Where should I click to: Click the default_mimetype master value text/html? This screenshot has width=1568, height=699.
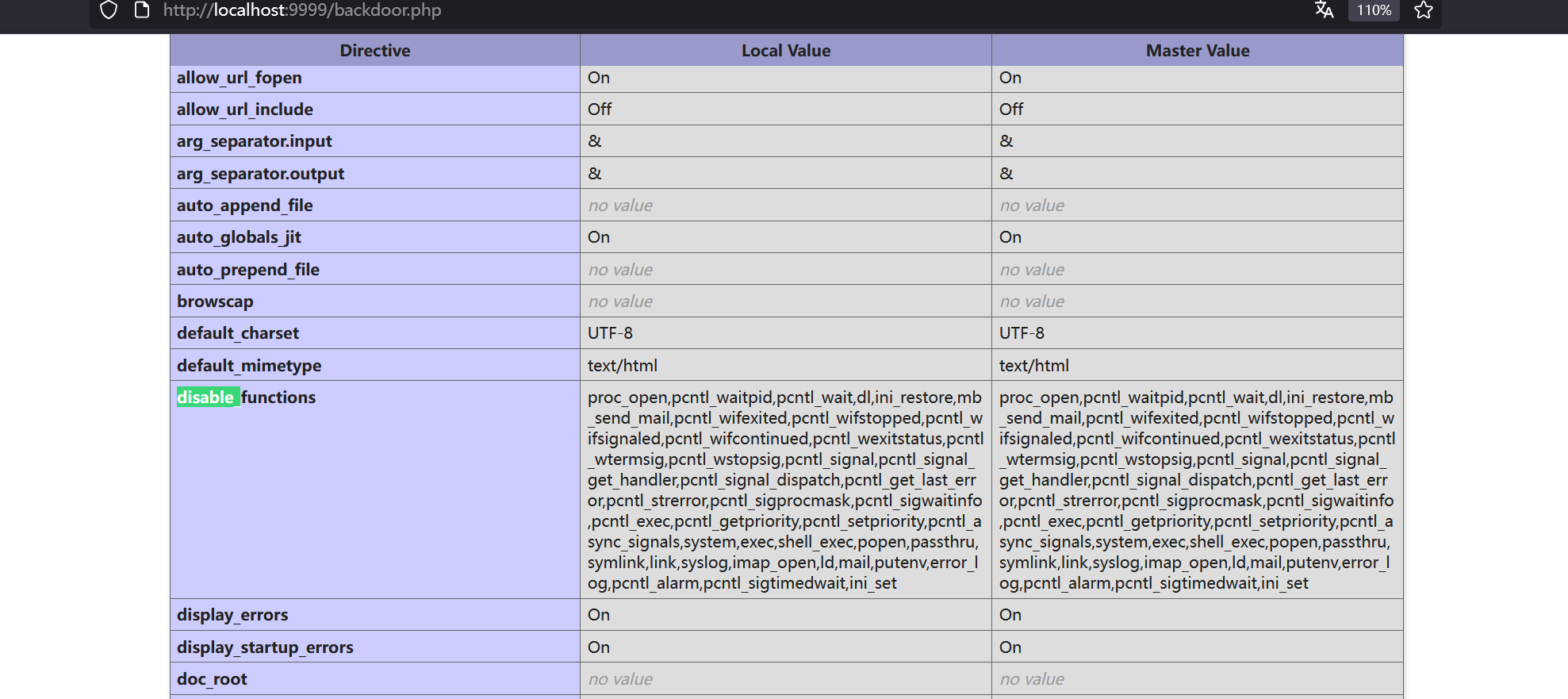click(1033, 366)
